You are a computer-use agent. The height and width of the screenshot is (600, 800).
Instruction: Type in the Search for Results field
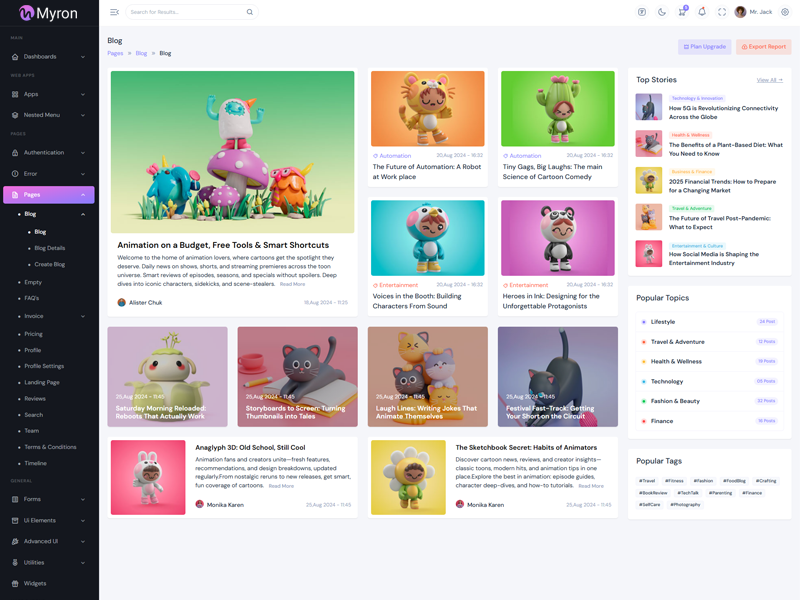[x=185, y=12]
